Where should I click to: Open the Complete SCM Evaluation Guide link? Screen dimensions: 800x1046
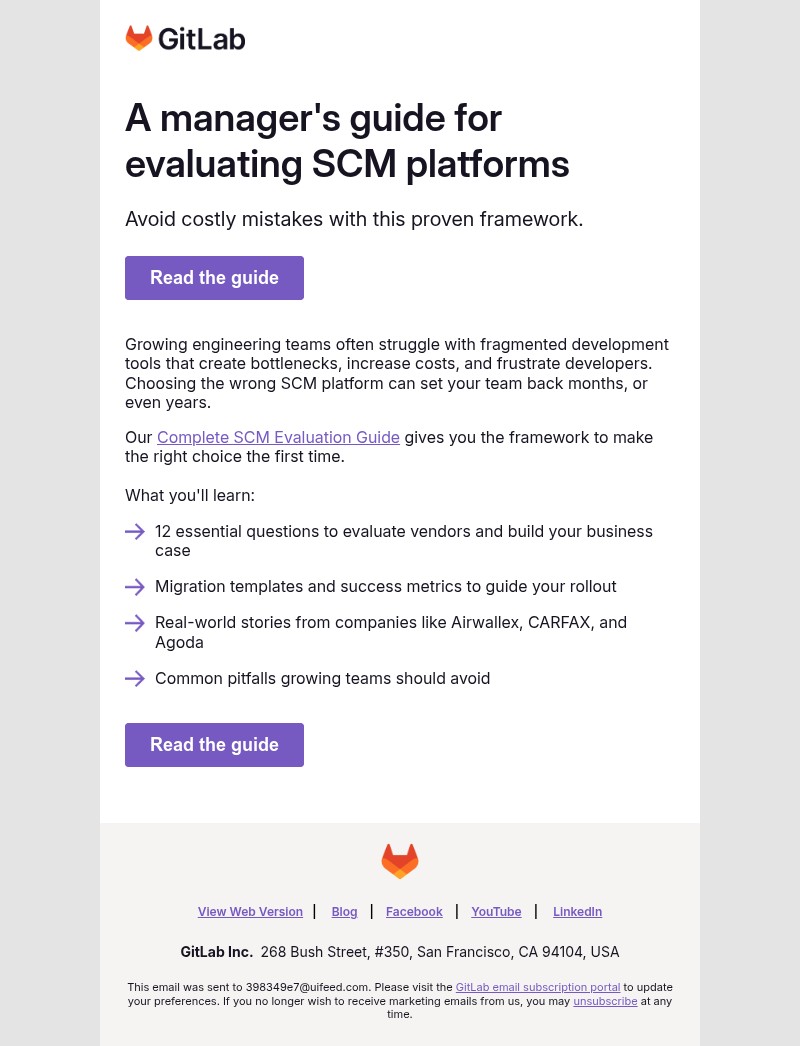278,437
